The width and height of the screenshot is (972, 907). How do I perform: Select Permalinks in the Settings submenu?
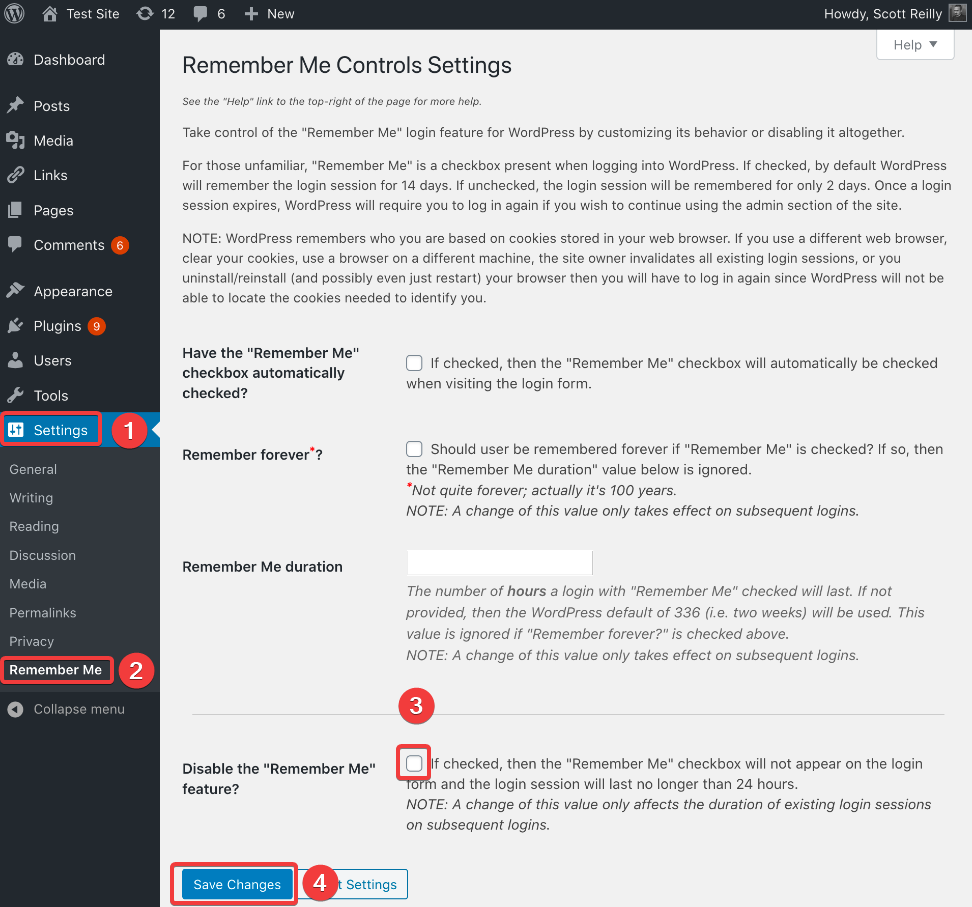[x=43, y=612]
